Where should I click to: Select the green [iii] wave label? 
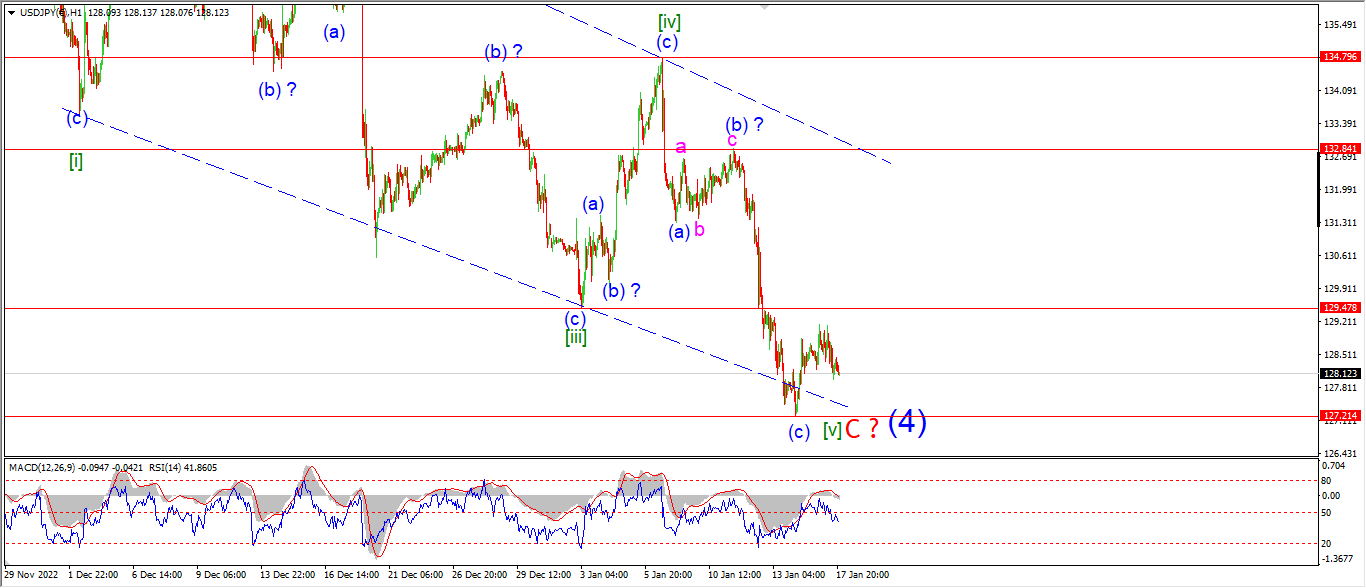click(x=576, y=337)
